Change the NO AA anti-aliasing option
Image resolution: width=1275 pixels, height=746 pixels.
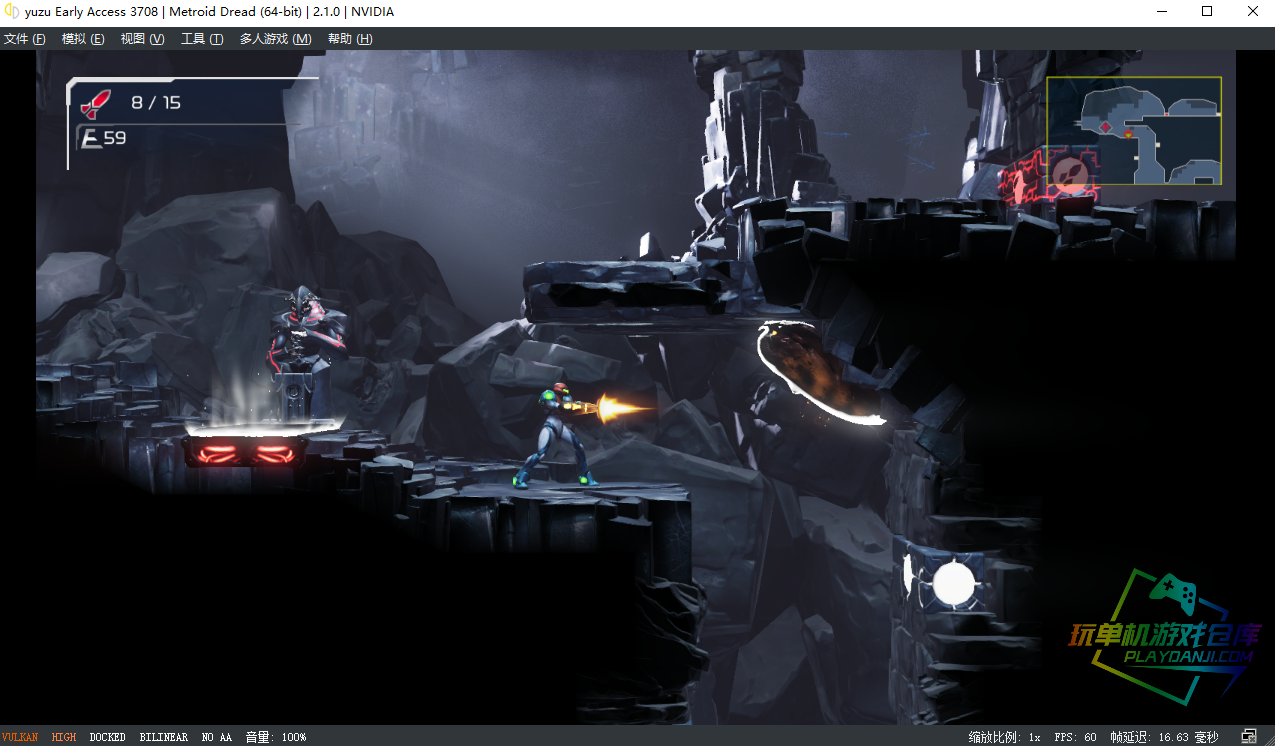click(216, 737)
